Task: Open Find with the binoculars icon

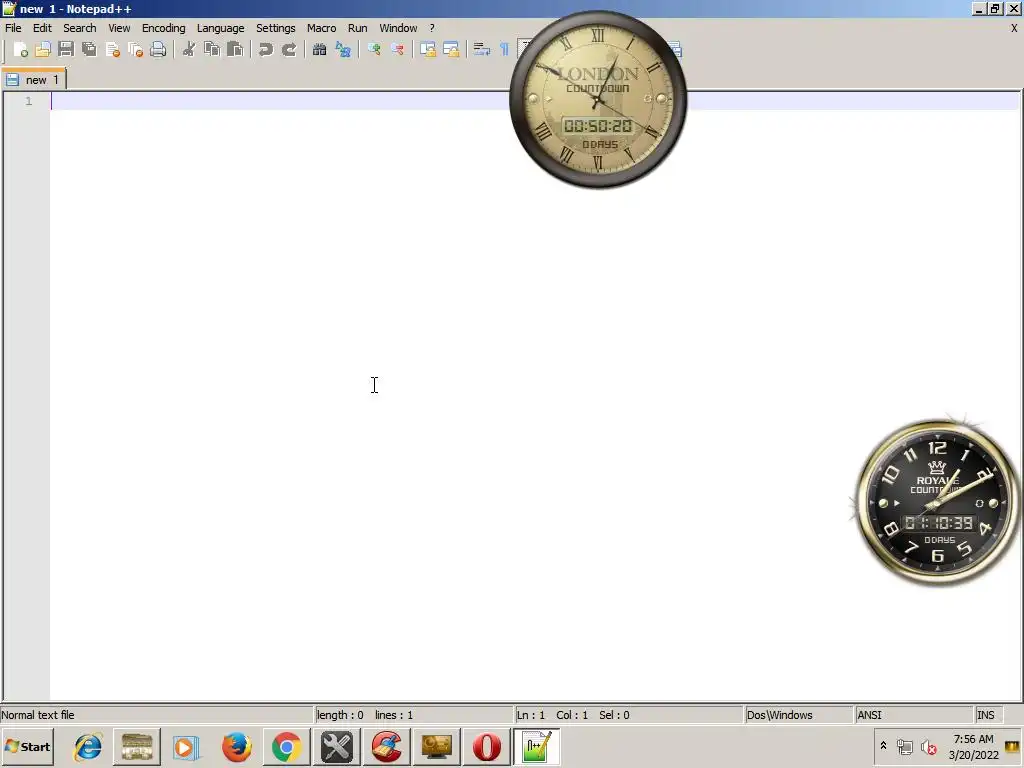Action: [320, 50]
